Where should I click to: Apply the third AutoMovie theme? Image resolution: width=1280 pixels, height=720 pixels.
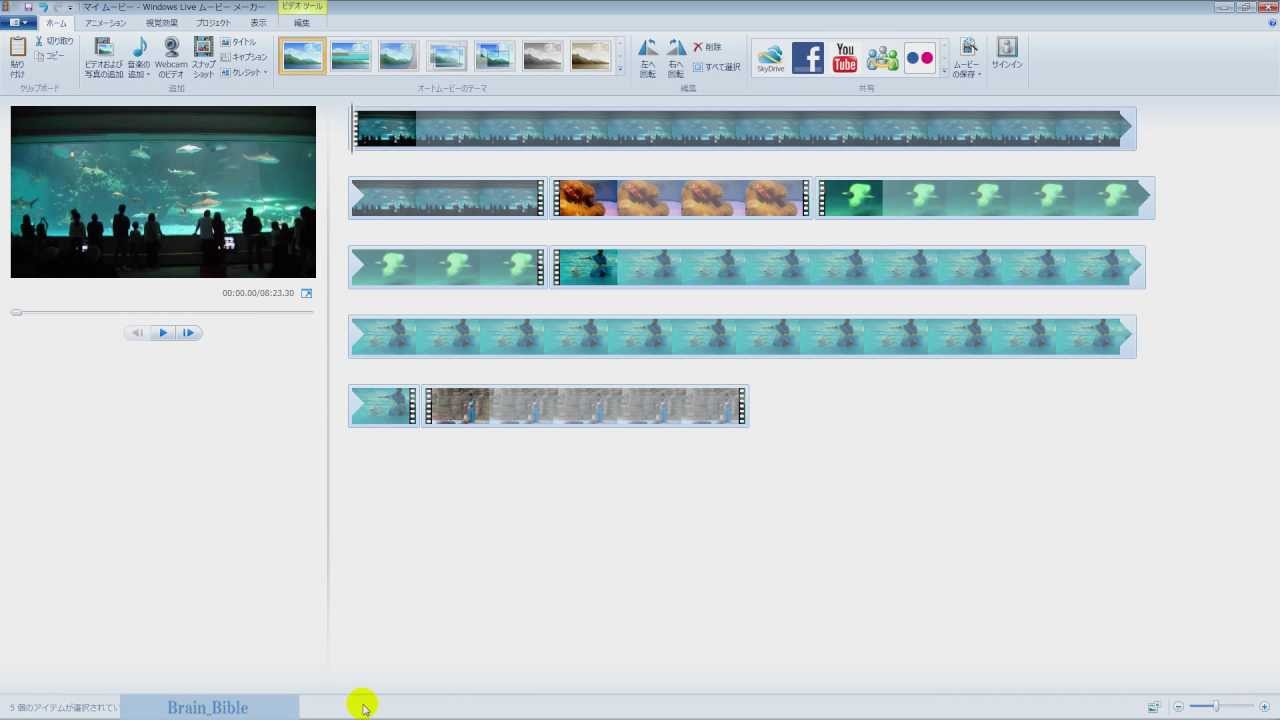pos(398,56)
